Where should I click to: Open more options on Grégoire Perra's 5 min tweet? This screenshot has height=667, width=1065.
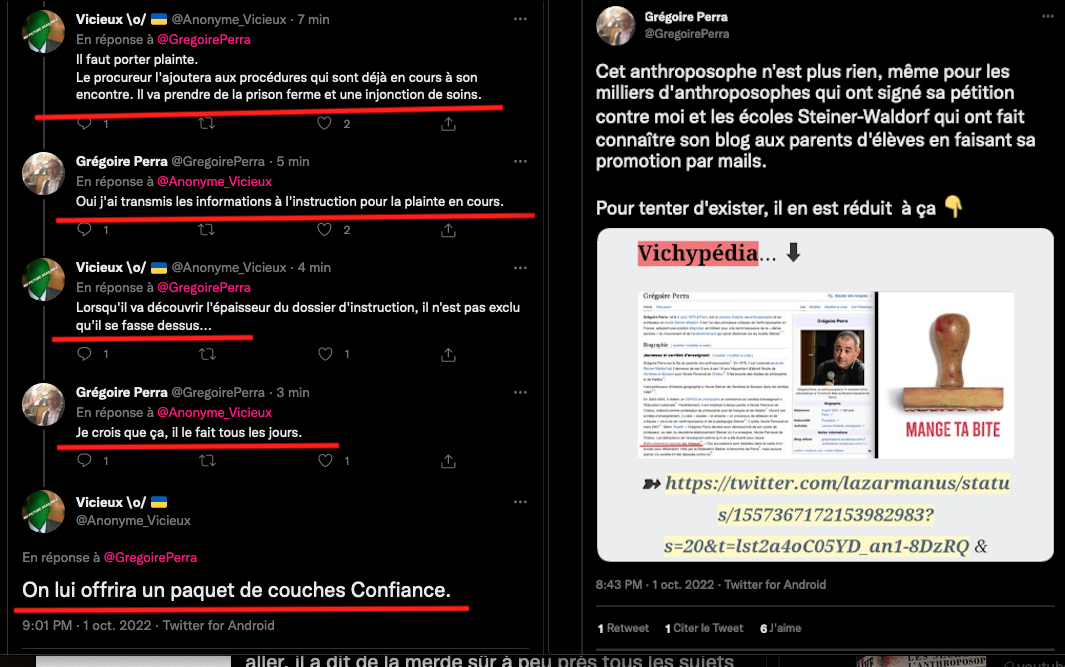(x=520, y=161)
